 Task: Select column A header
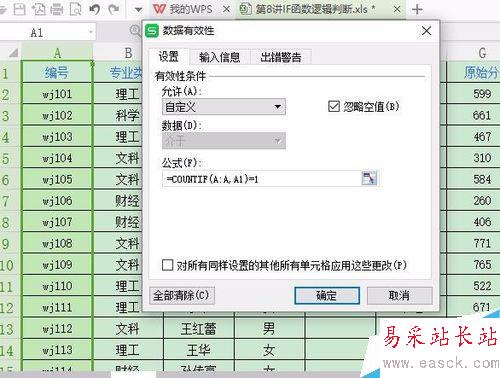pos(57,53)
